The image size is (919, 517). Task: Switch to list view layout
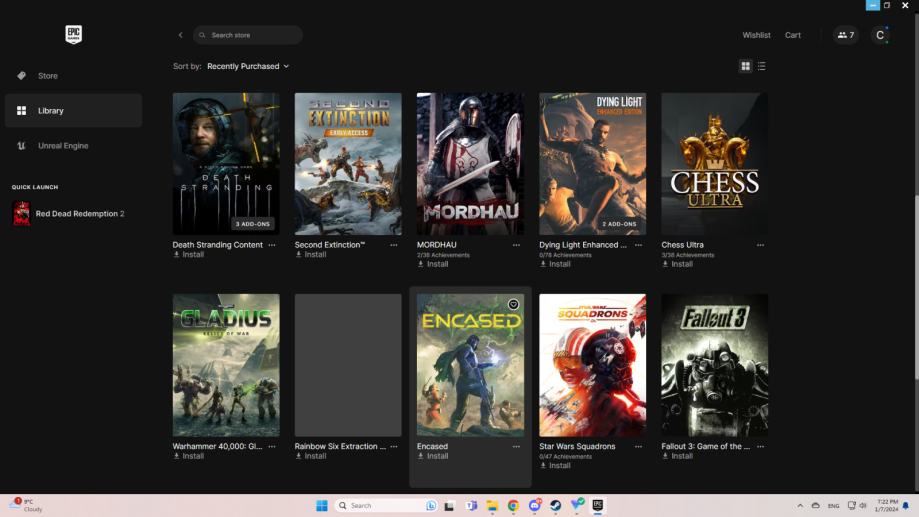click(x=761, y=66)
